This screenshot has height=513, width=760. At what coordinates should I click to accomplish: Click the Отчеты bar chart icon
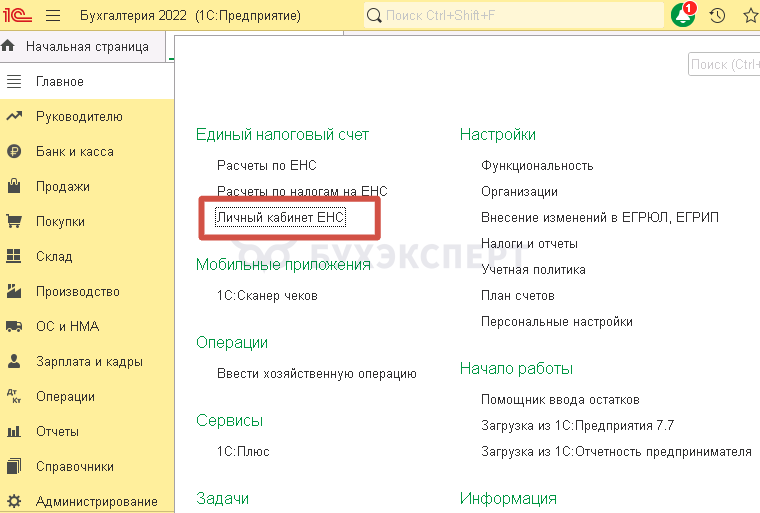click(x=14, y=431)
